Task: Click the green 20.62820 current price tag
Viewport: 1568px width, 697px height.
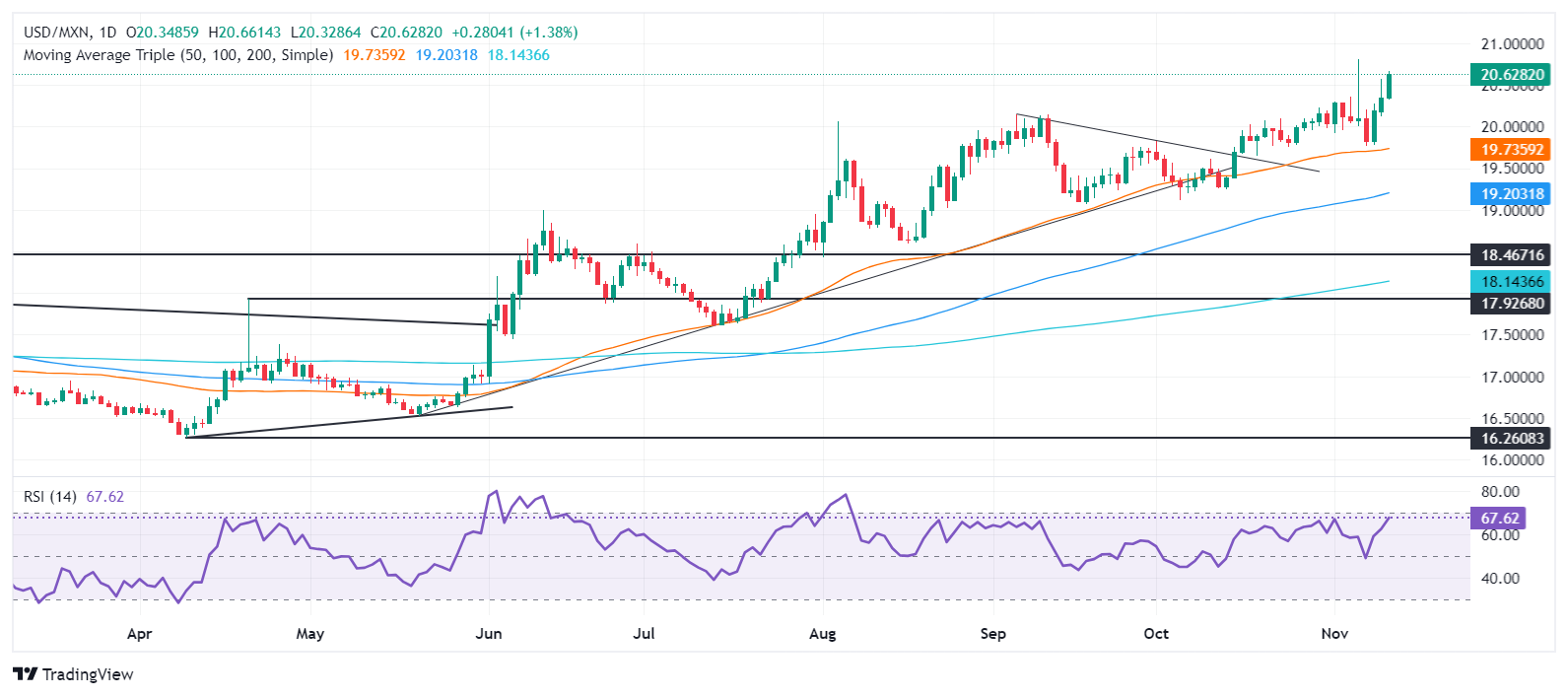Action: [1509, 75]
